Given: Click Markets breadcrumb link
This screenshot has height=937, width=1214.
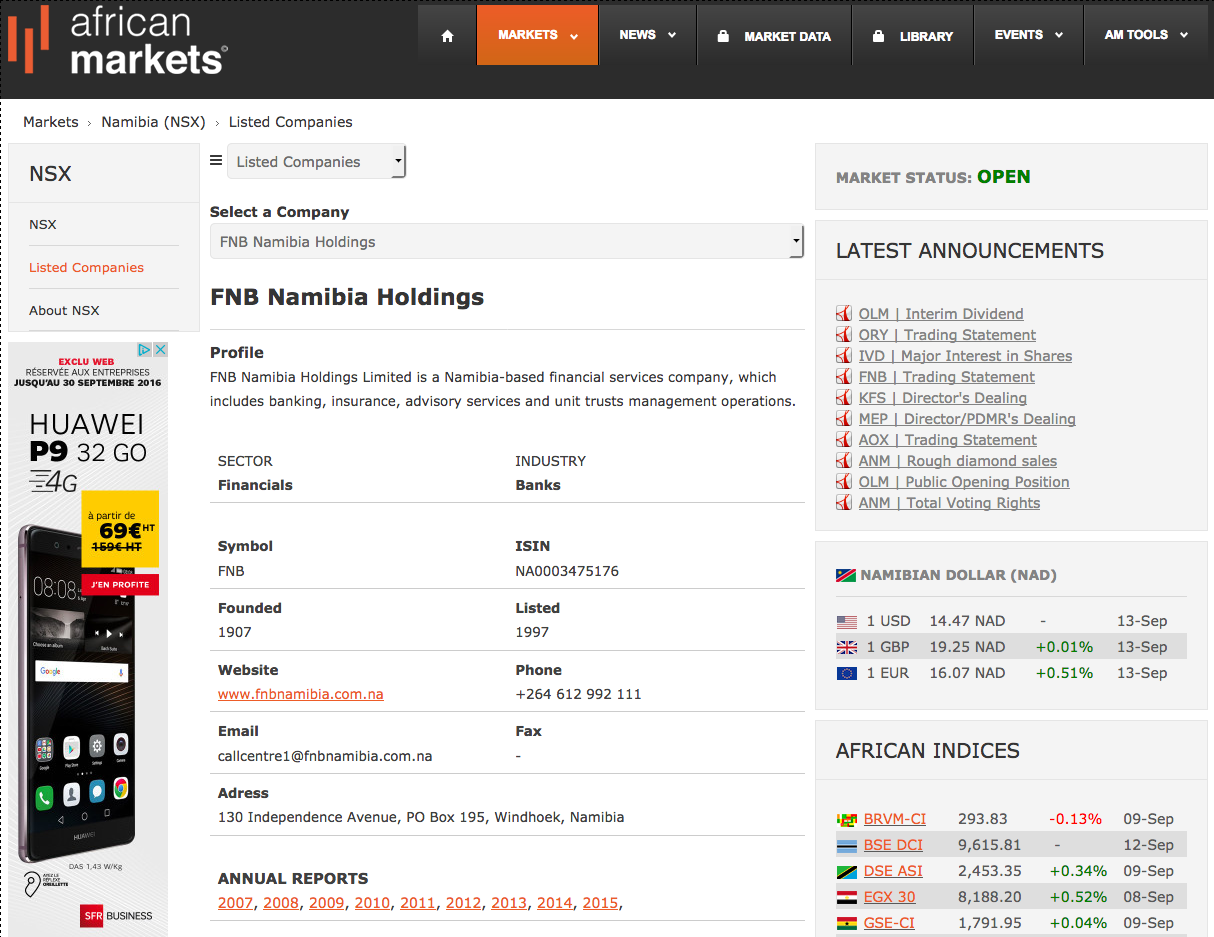Looking at the screenshot, I should [51, 122].
